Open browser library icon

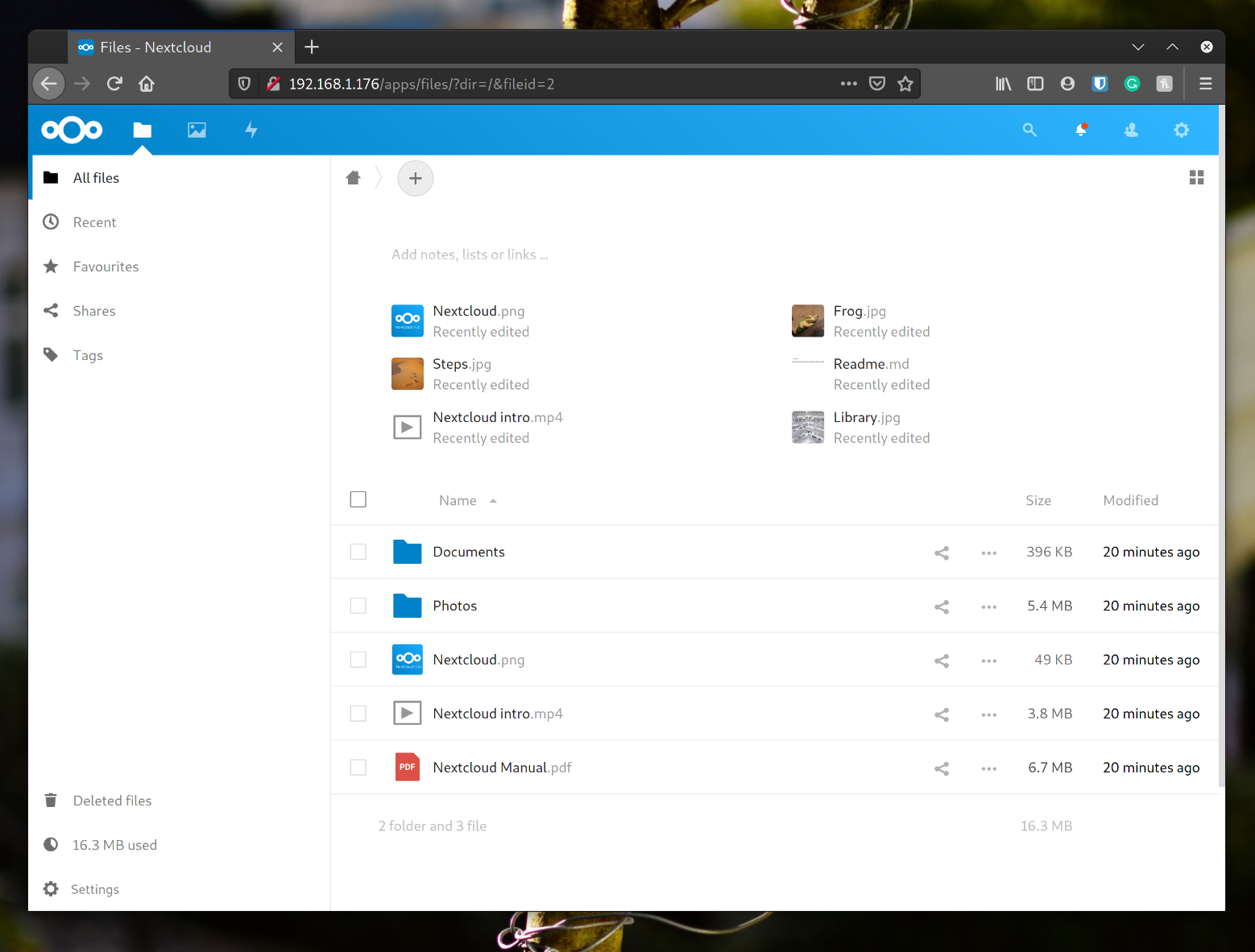pyautogui.click(x=1003, y=83)
